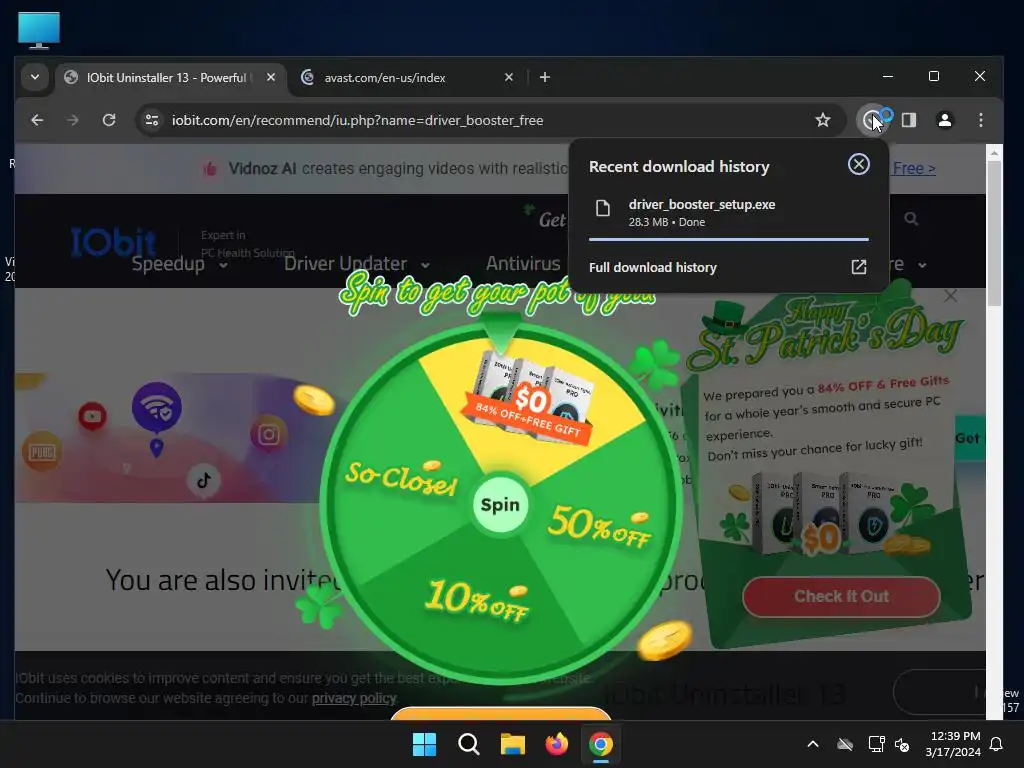Click the Vidnoz AI banner text

[x=398, y=168]
